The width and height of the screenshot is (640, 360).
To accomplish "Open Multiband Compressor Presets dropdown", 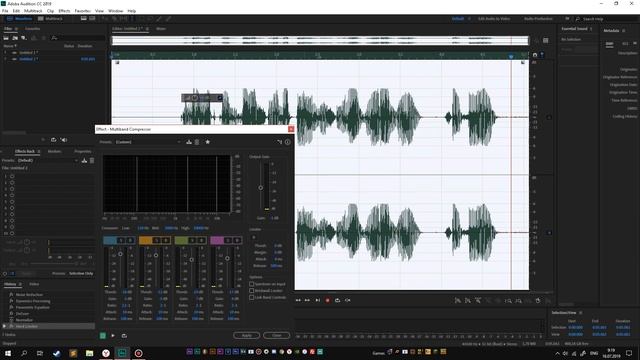I will coord(148,142).
